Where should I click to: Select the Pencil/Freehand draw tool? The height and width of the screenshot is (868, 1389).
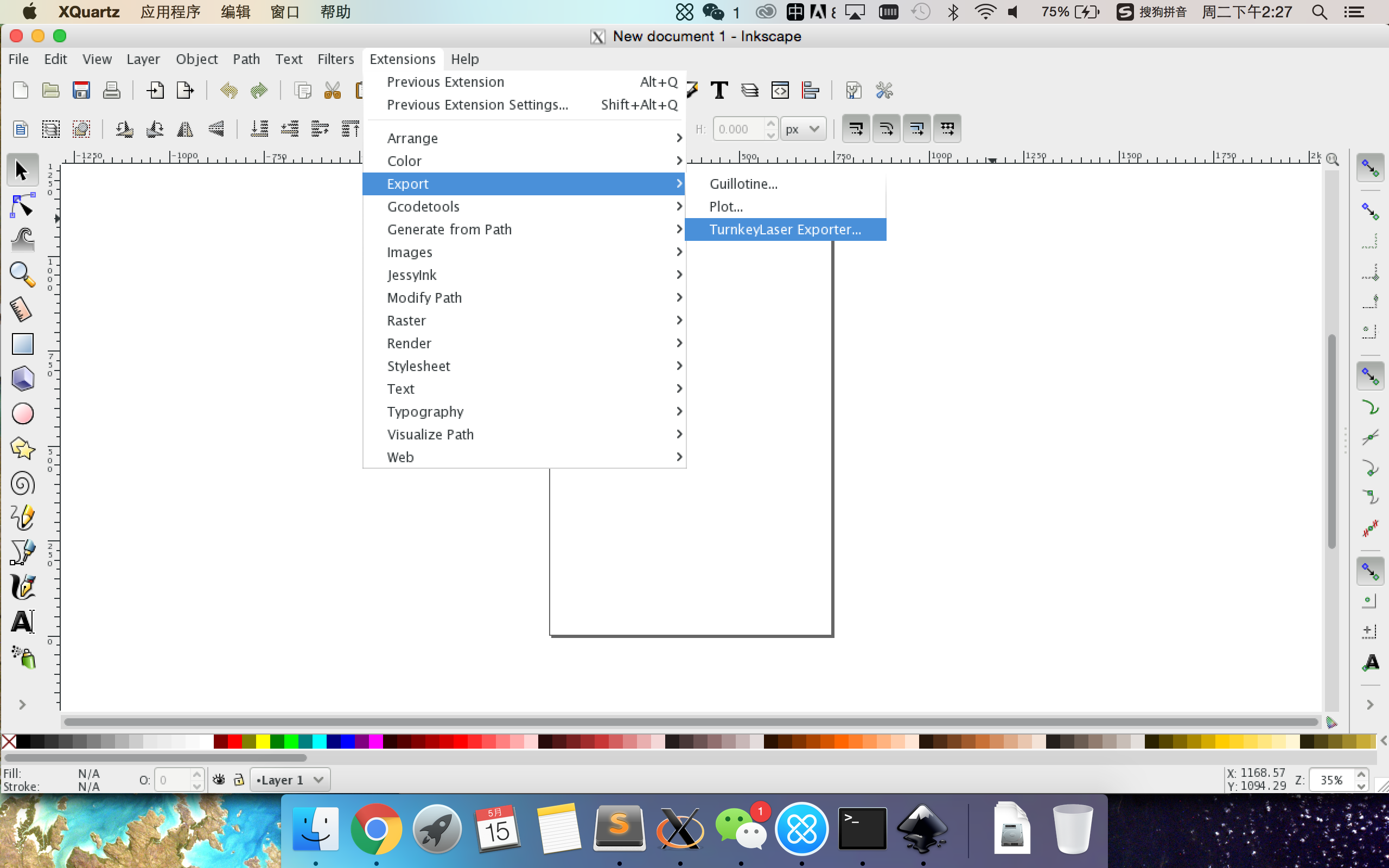(22, 518)
